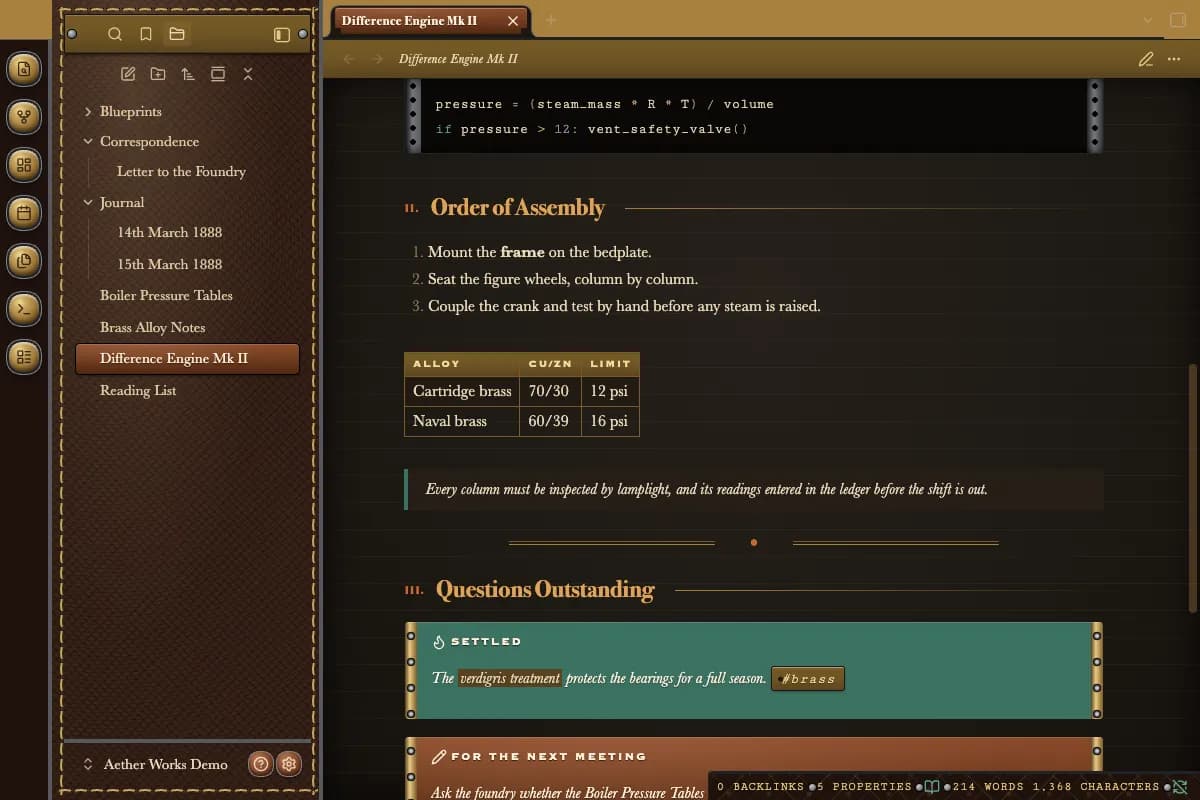Change sort order icon
Screen dimensions: 1200x800
[x=188, y=74]
